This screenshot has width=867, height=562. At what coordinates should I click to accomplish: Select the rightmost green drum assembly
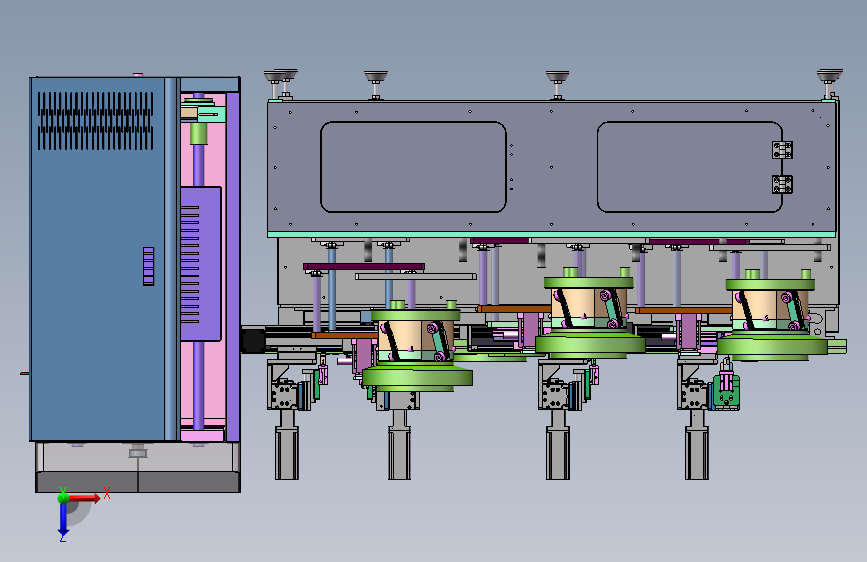point(772,317)
